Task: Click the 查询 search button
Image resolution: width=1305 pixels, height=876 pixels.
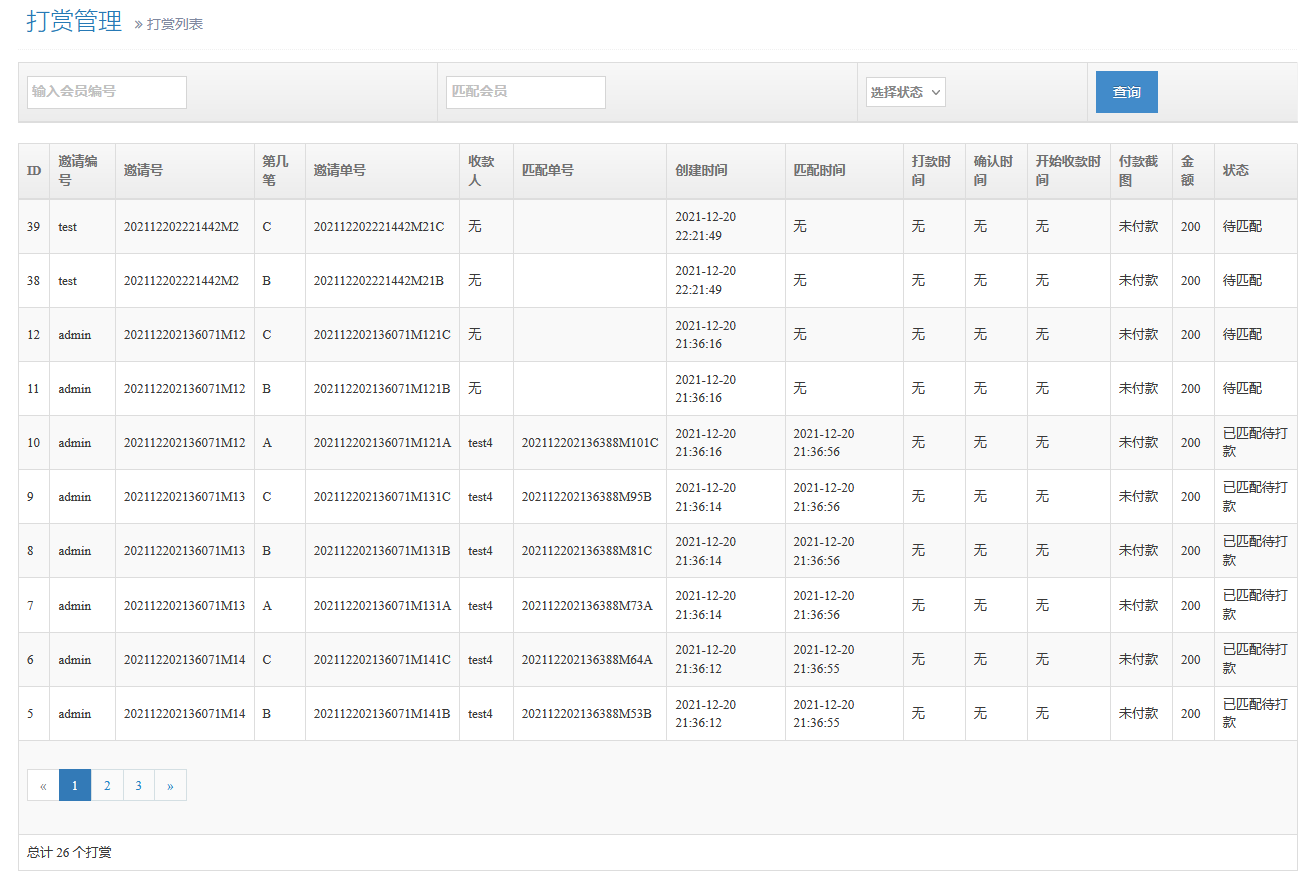Action: coord(1126,92)
